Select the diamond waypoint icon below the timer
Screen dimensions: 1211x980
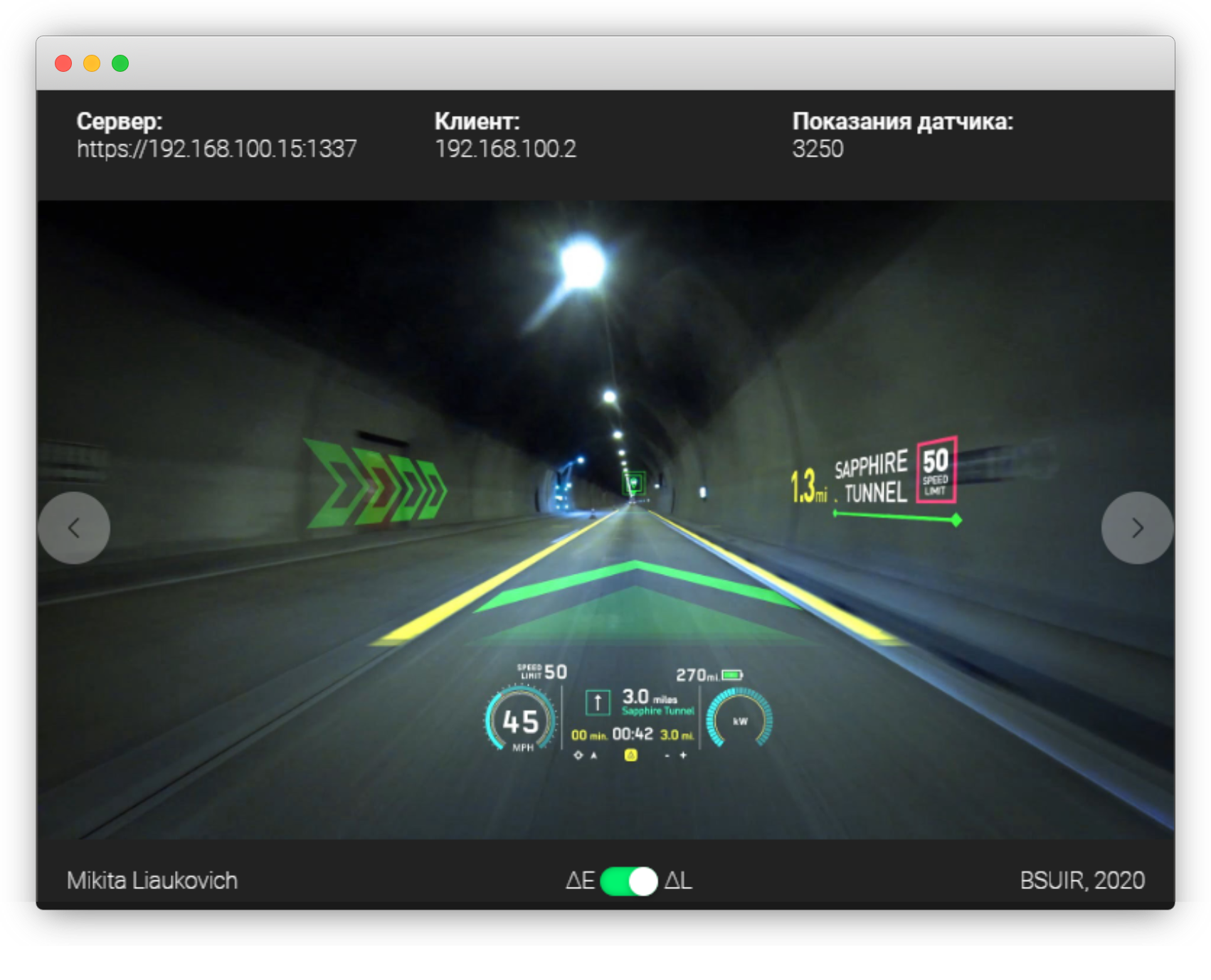click(x=578, y=755)
